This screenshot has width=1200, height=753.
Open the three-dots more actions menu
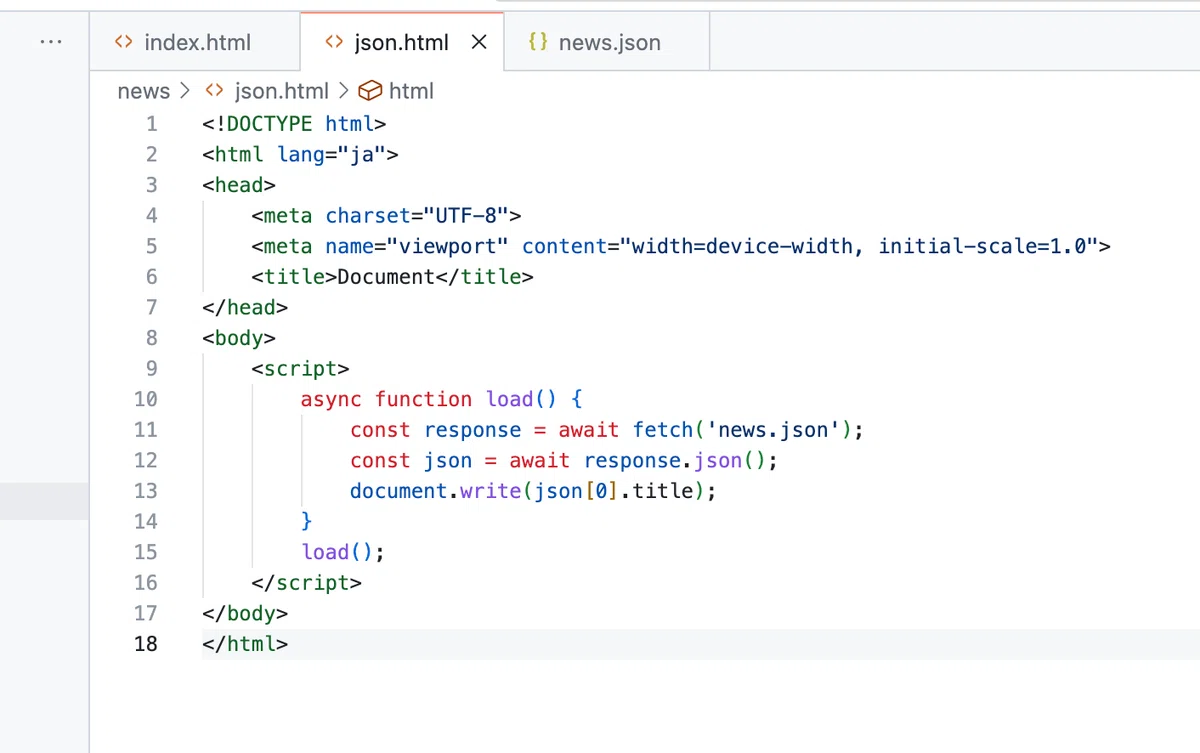pos(50,42)
